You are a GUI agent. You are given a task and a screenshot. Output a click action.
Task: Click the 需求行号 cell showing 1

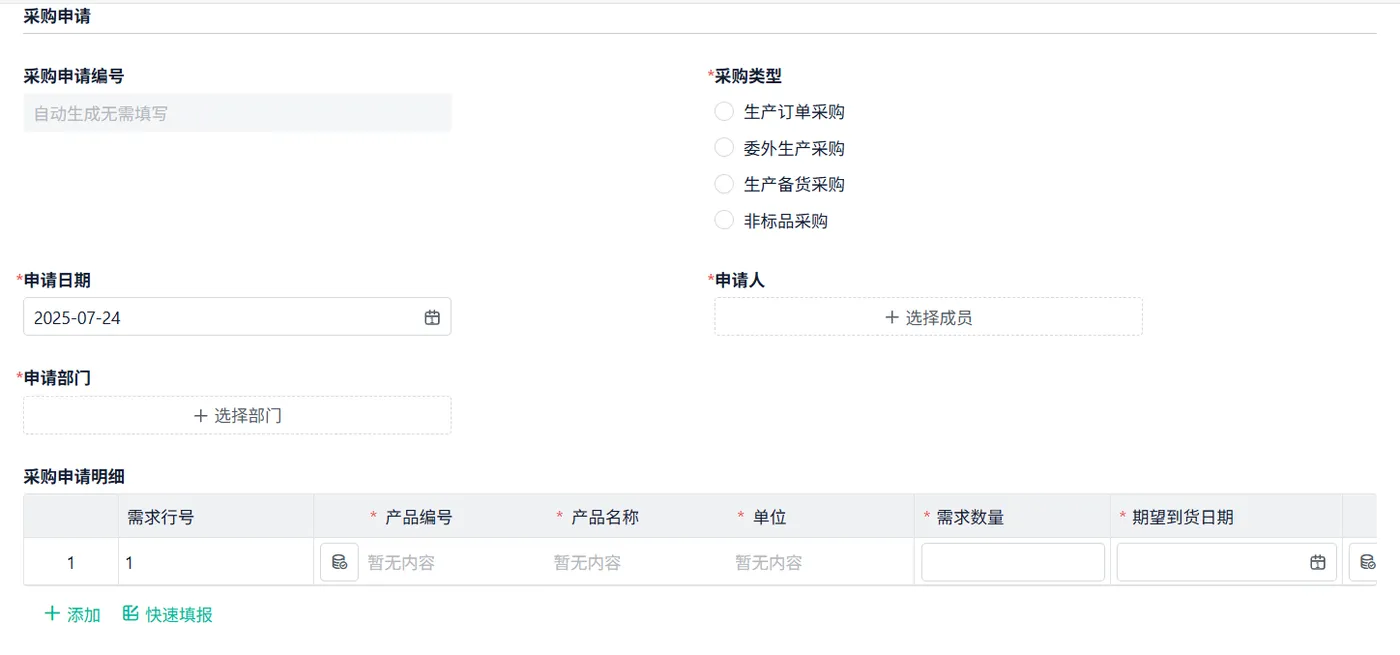coord(215,563)
